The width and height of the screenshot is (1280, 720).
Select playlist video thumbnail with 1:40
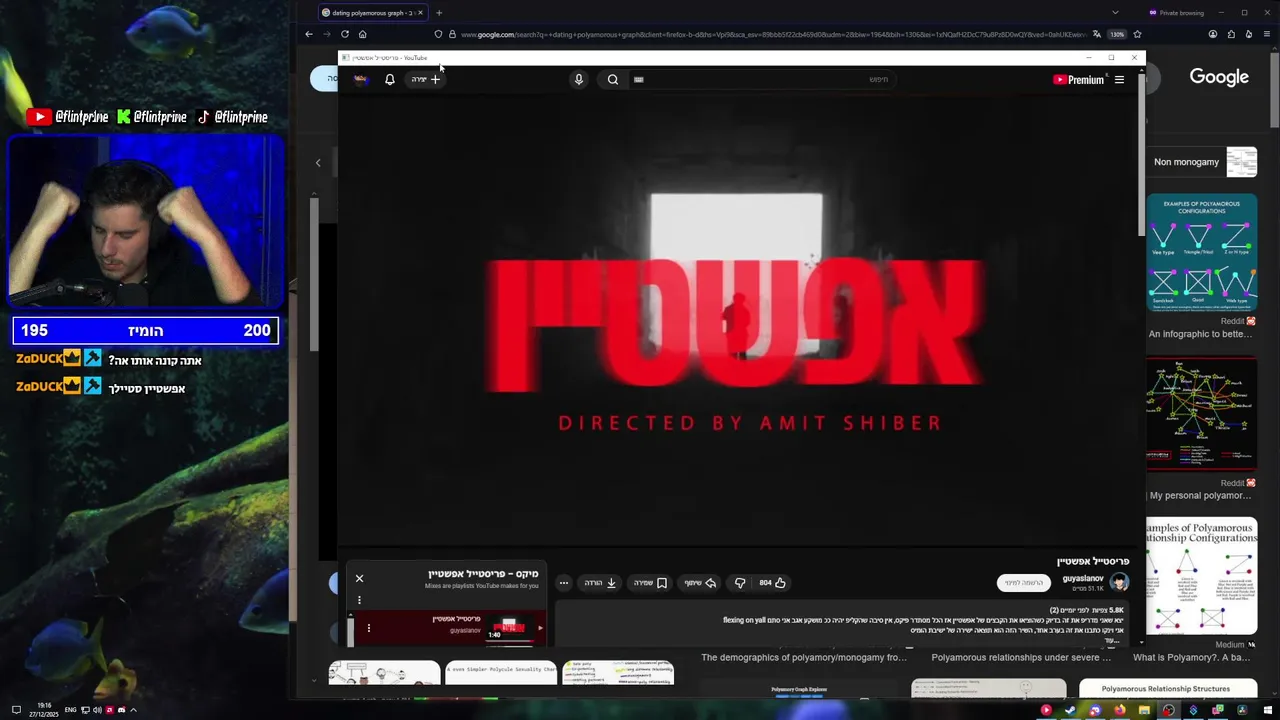(510, 628)
